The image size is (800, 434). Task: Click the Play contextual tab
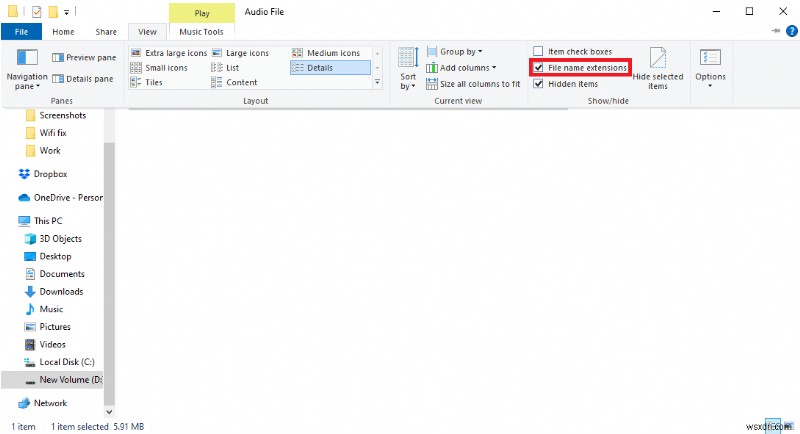tap(202, 13)
